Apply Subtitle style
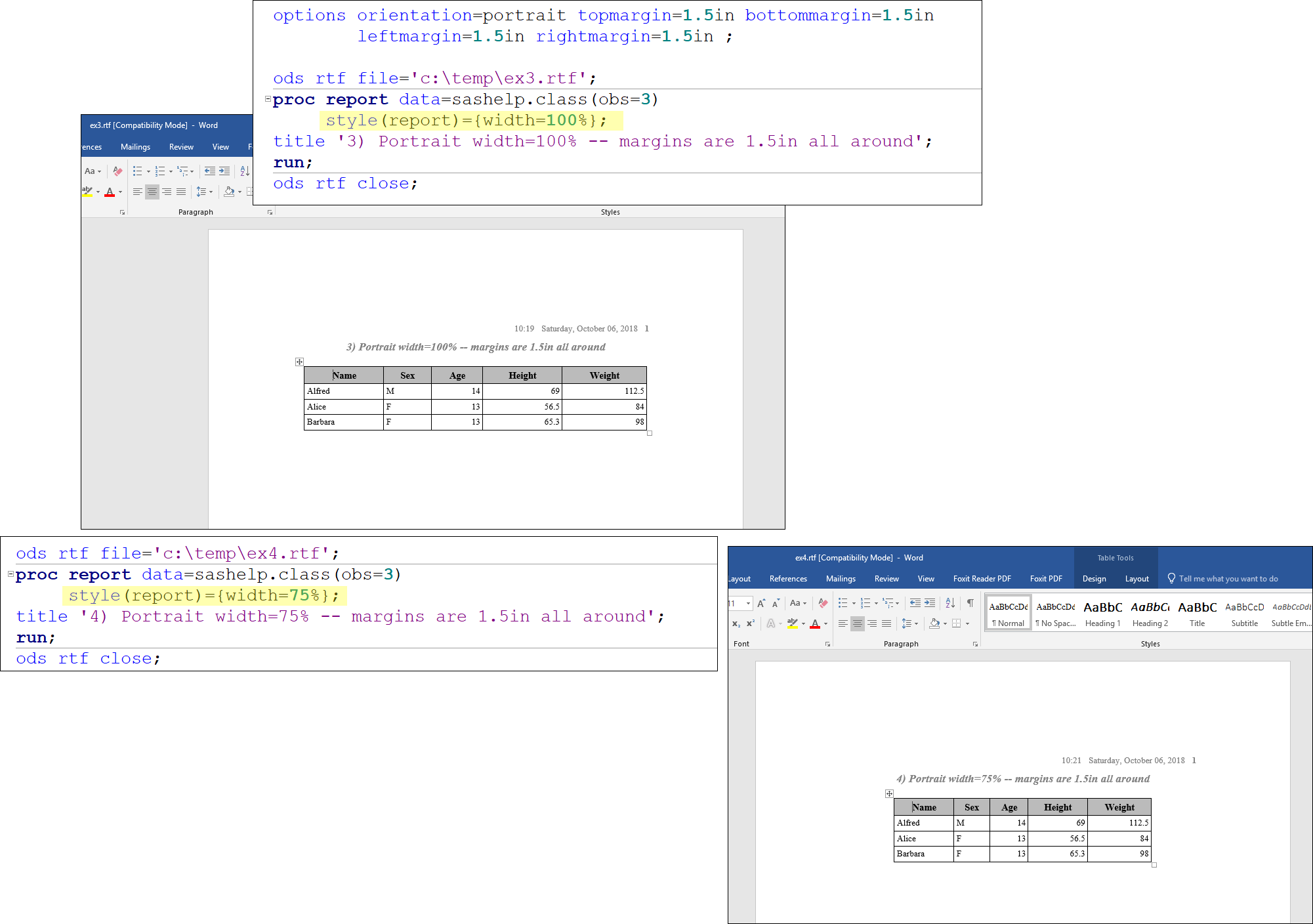Image resolution: width=1313 pixels, height=924 pixels. pos(1245,613)
